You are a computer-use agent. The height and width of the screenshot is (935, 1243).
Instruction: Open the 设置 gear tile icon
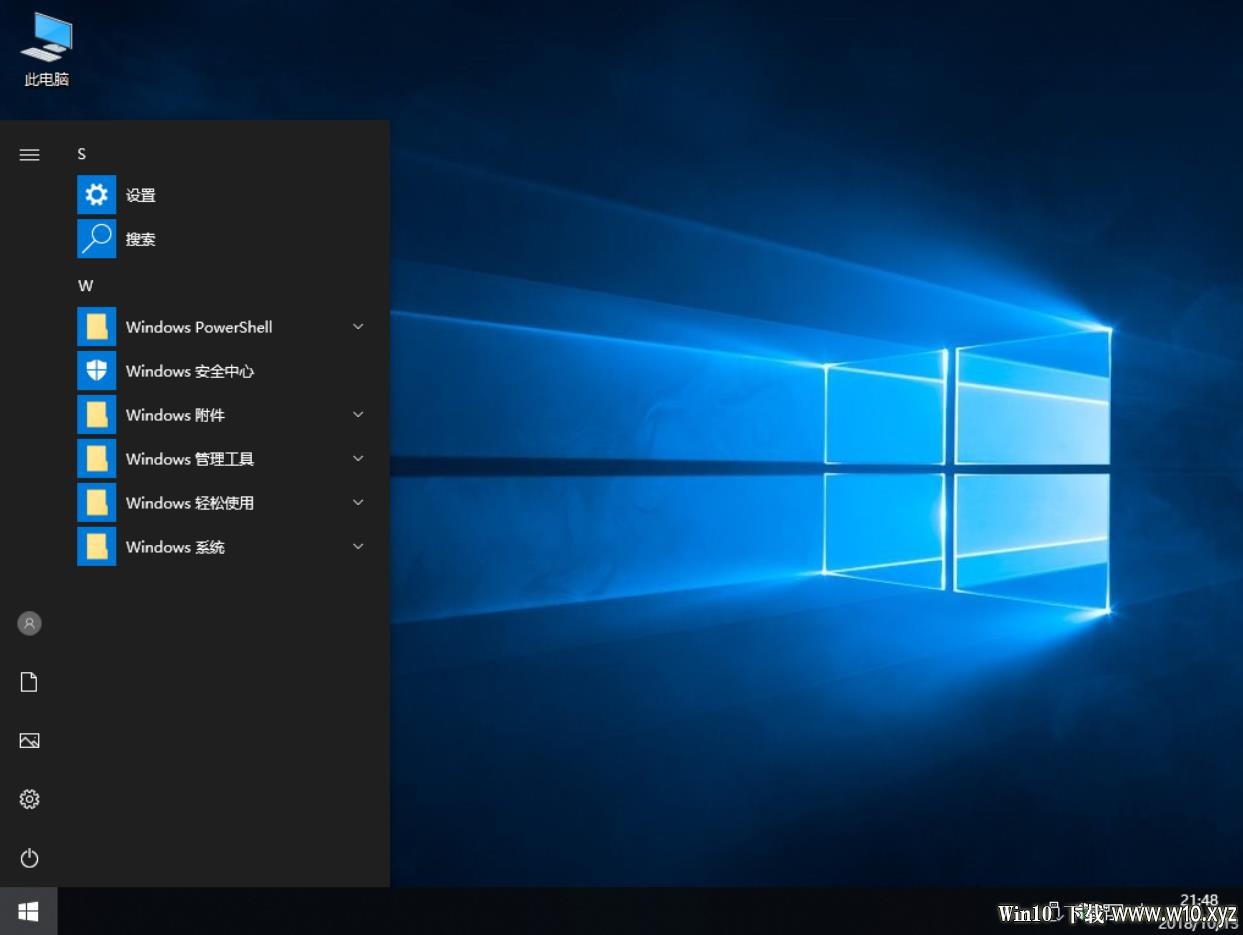97,195
